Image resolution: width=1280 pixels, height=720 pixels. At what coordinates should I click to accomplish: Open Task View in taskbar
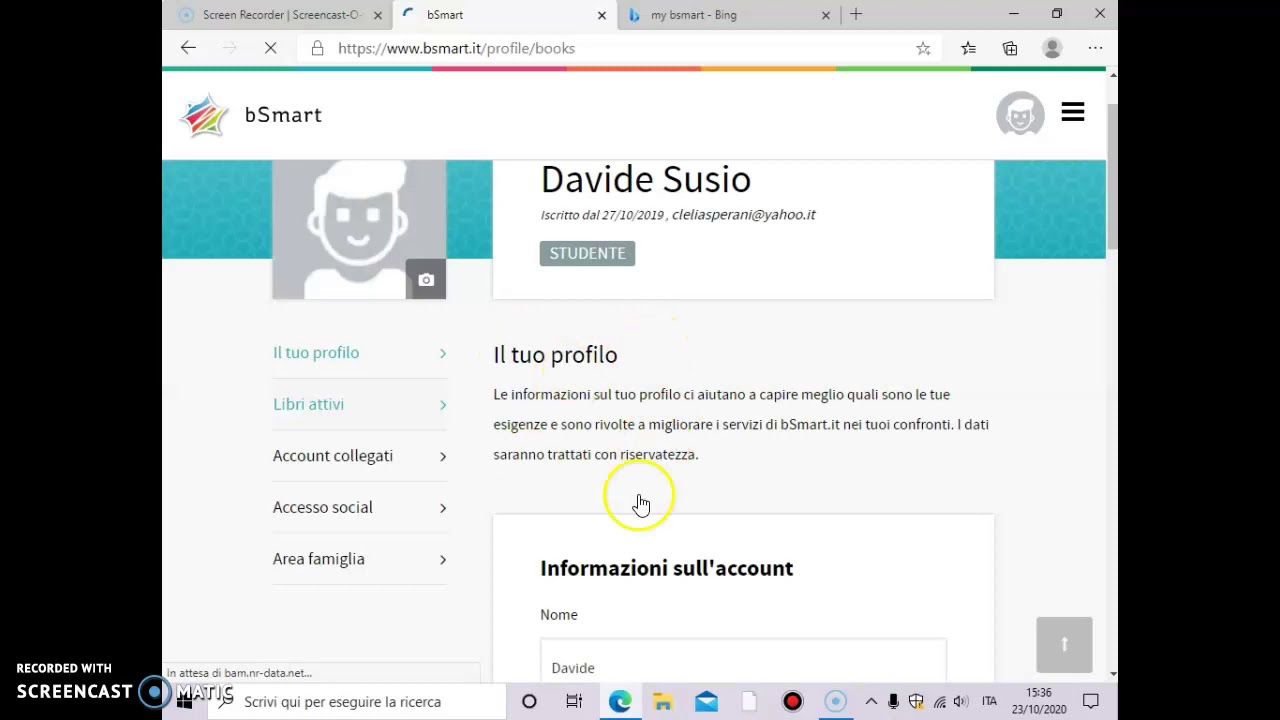[574, 702]
